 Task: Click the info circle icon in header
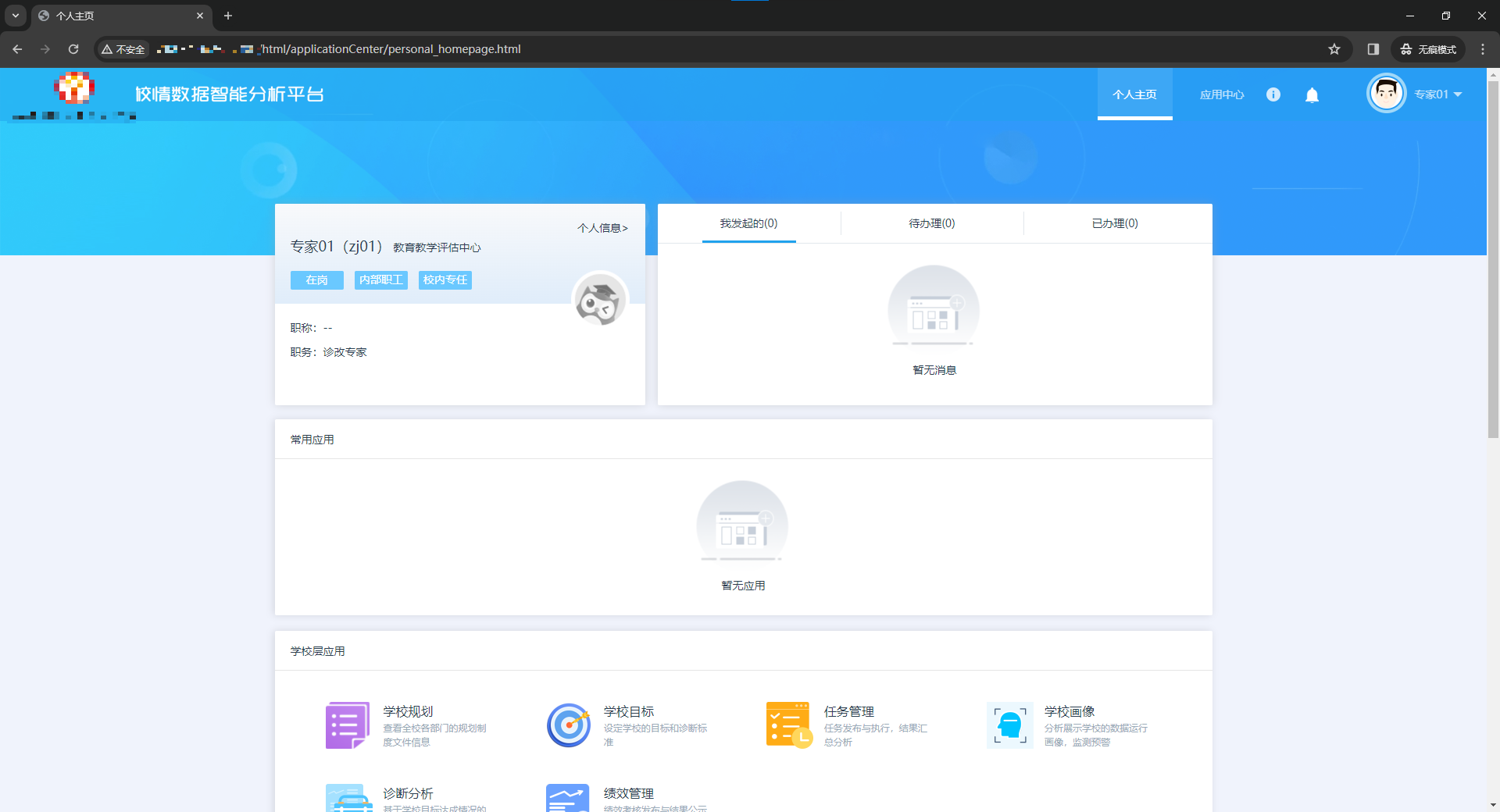(1273, 94)
